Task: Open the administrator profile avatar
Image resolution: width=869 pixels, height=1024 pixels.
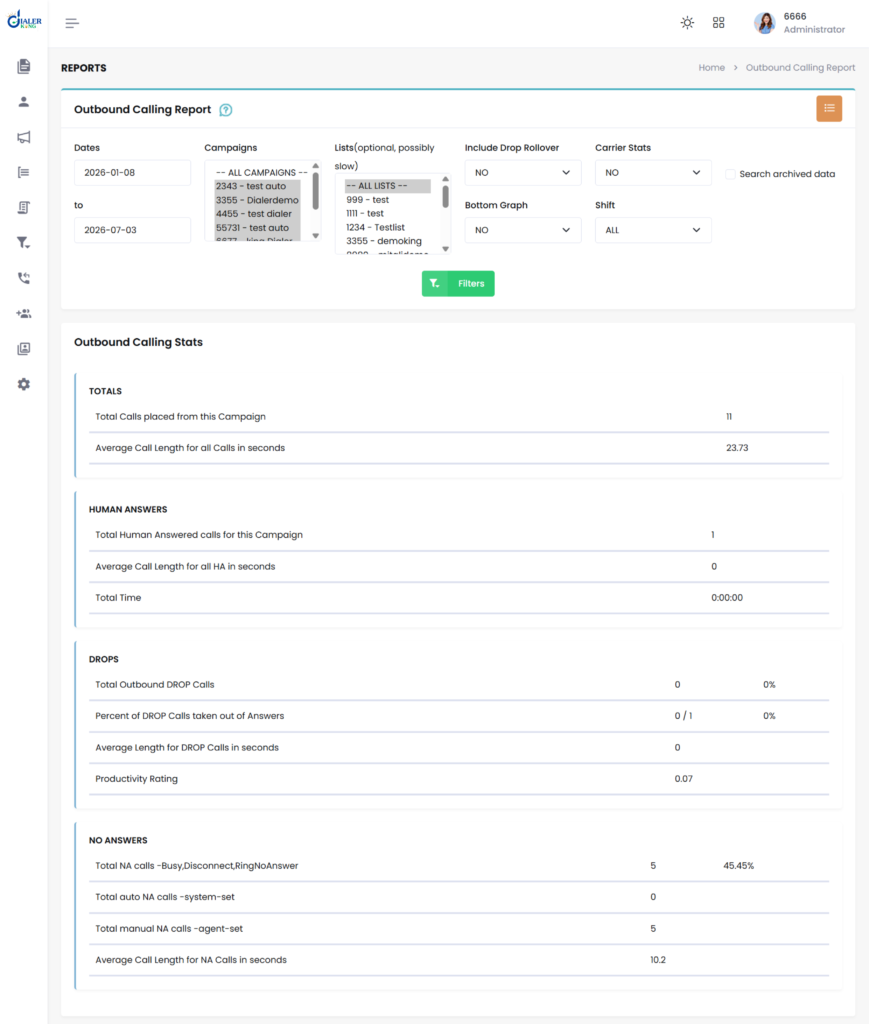Action: (764, 23)
